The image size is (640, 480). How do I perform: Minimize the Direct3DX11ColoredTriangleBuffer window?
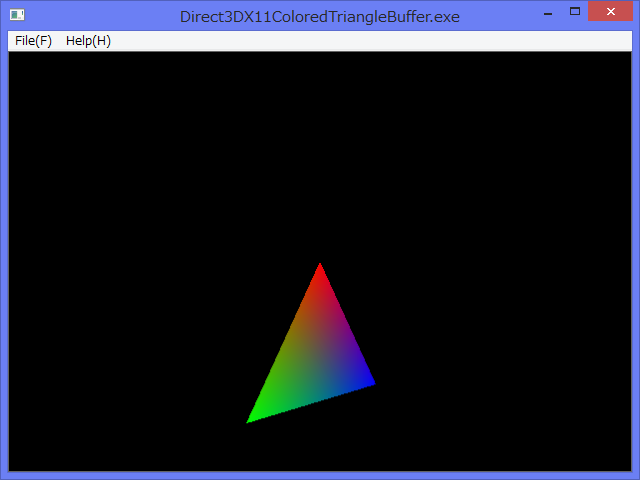[548, 12]
